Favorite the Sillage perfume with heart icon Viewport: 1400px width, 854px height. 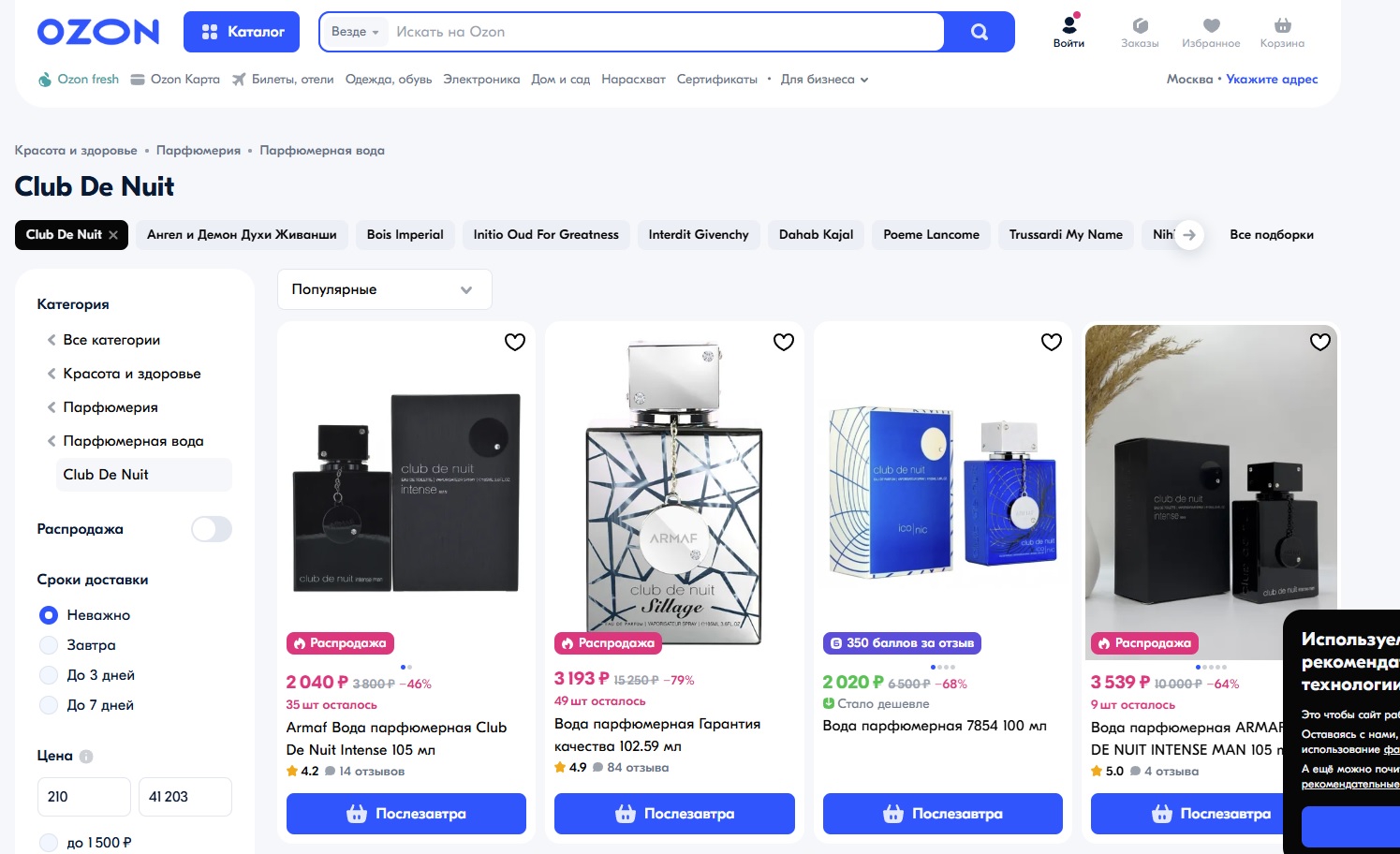pyautogui.click(x=784, y=342)
